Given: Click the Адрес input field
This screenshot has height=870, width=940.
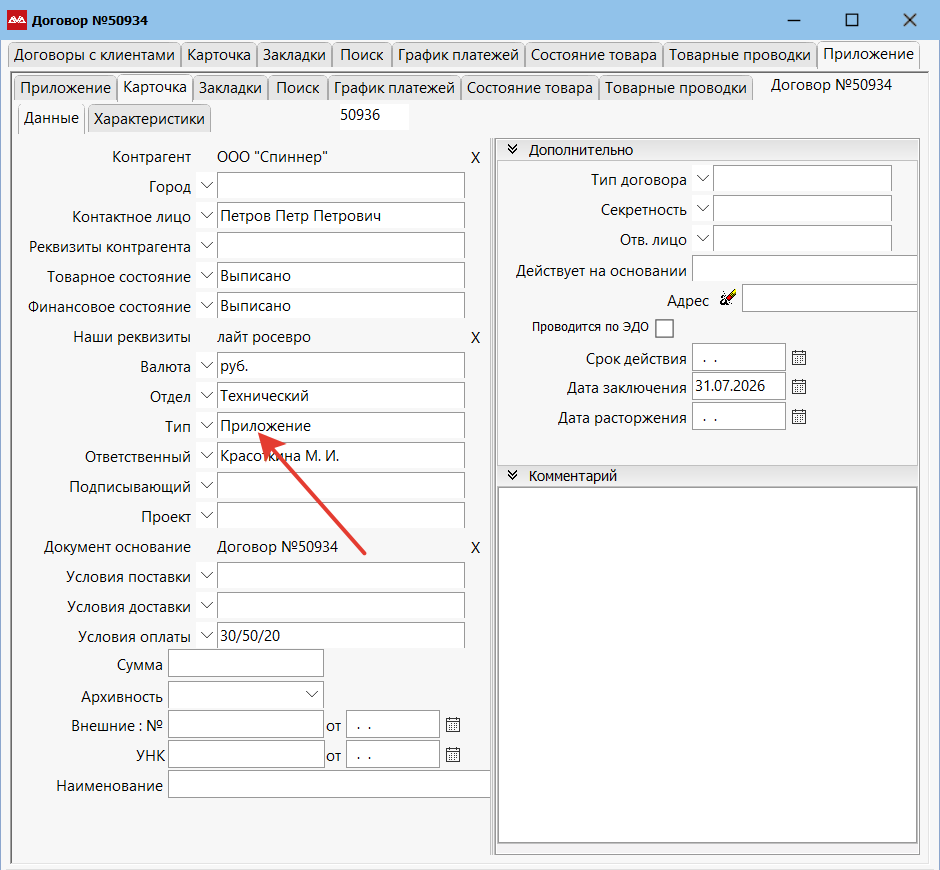Looking at the screenshot, I should pos(830,298).
